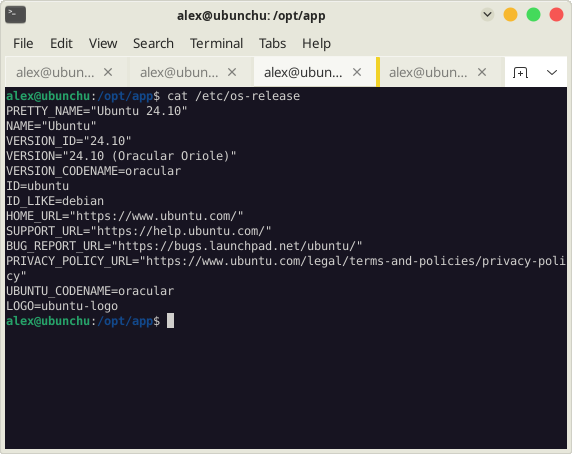Switch to the first terminal tab
The image size is (572, 454).
click(x=66, y=72)
